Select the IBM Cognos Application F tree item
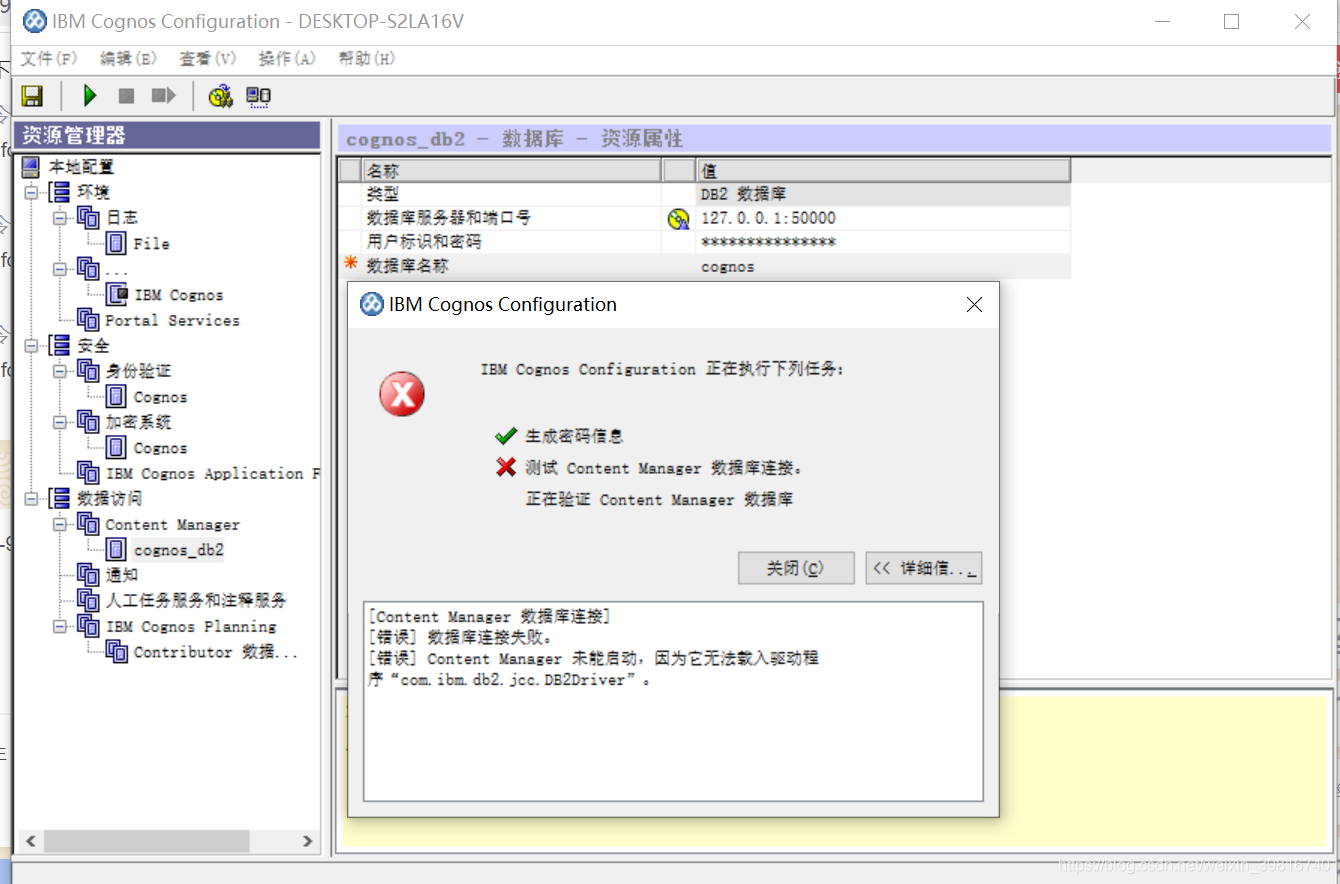Viewport: 1340px width, 884px height. coord(213,473)
